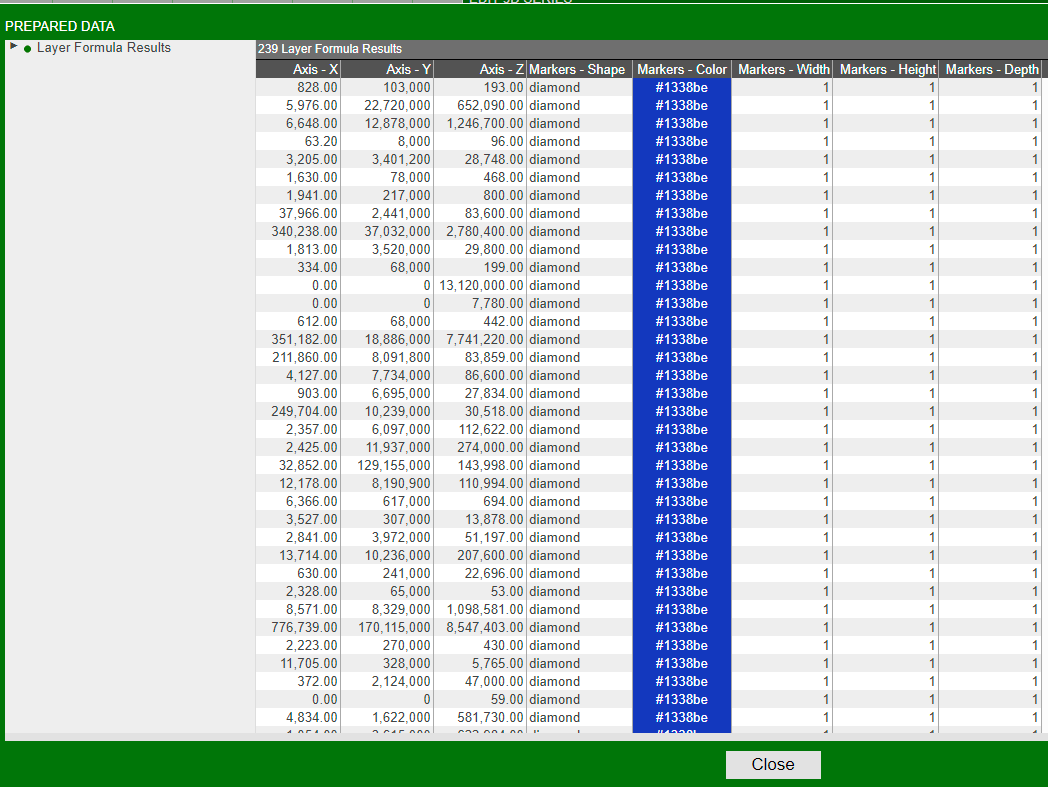Viewport: 1048px width, 787px height.
Task: Click the Markers - Shape column header
Action: coord(578,69)
